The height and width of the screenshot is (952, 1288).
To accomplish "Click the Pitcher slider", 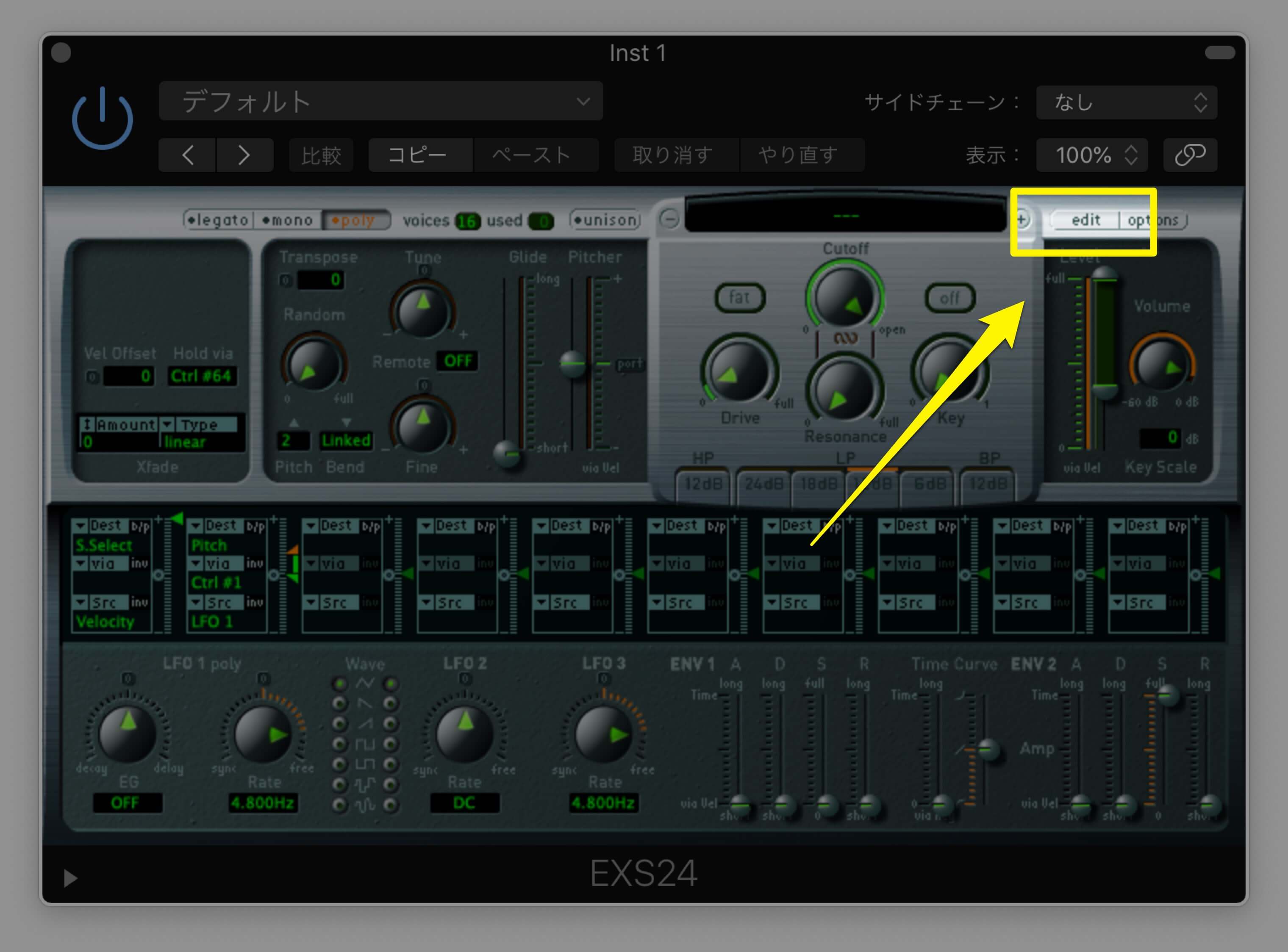I will (573, 364).
